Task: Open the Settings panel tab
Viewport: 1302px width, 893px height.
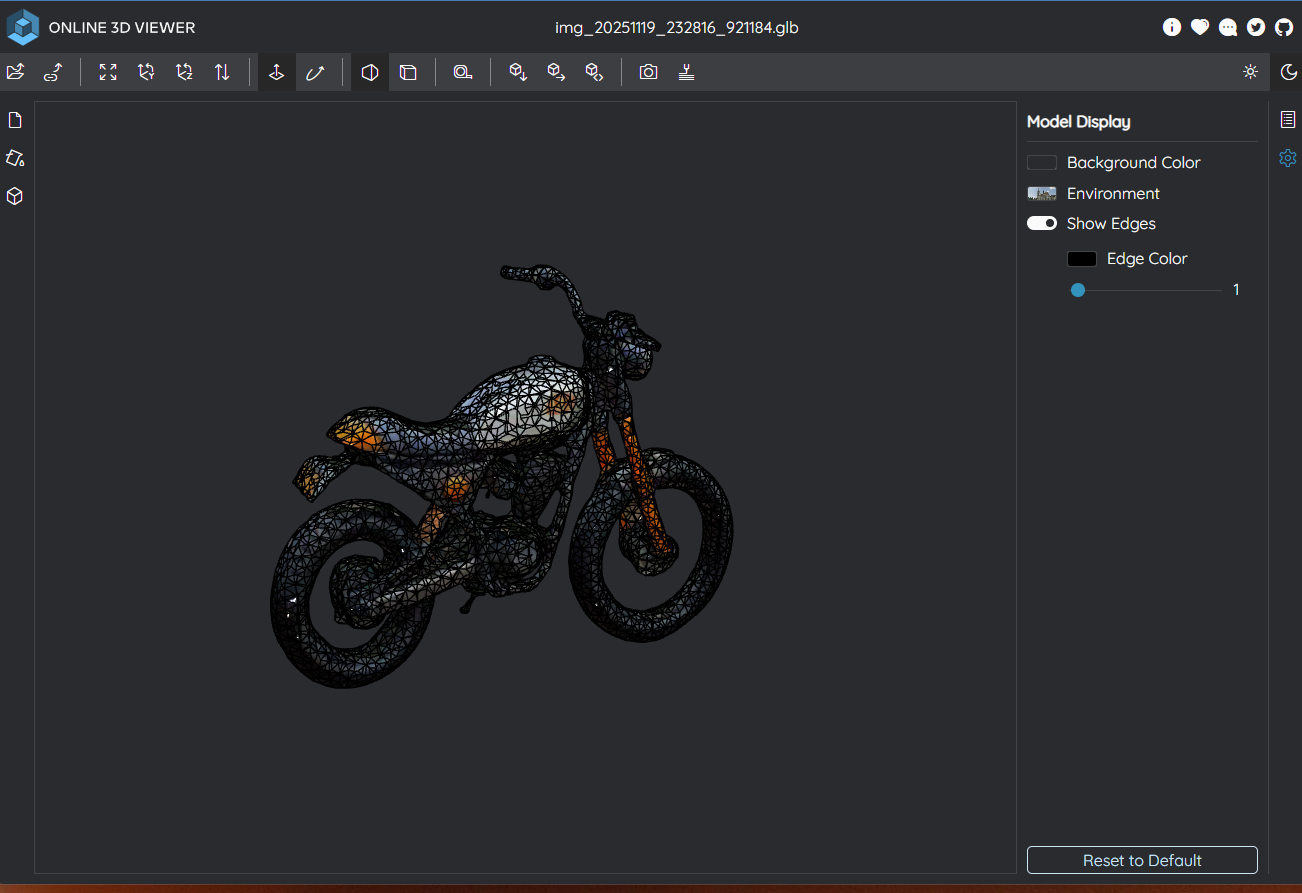Action: (1287, 158)
